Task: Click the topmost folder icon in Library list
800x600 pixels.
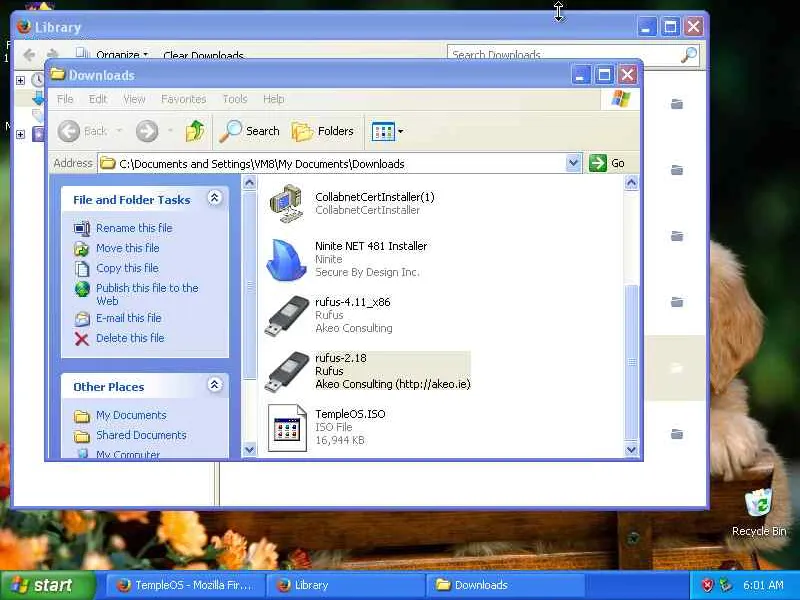Action: (x=677, y=104)
